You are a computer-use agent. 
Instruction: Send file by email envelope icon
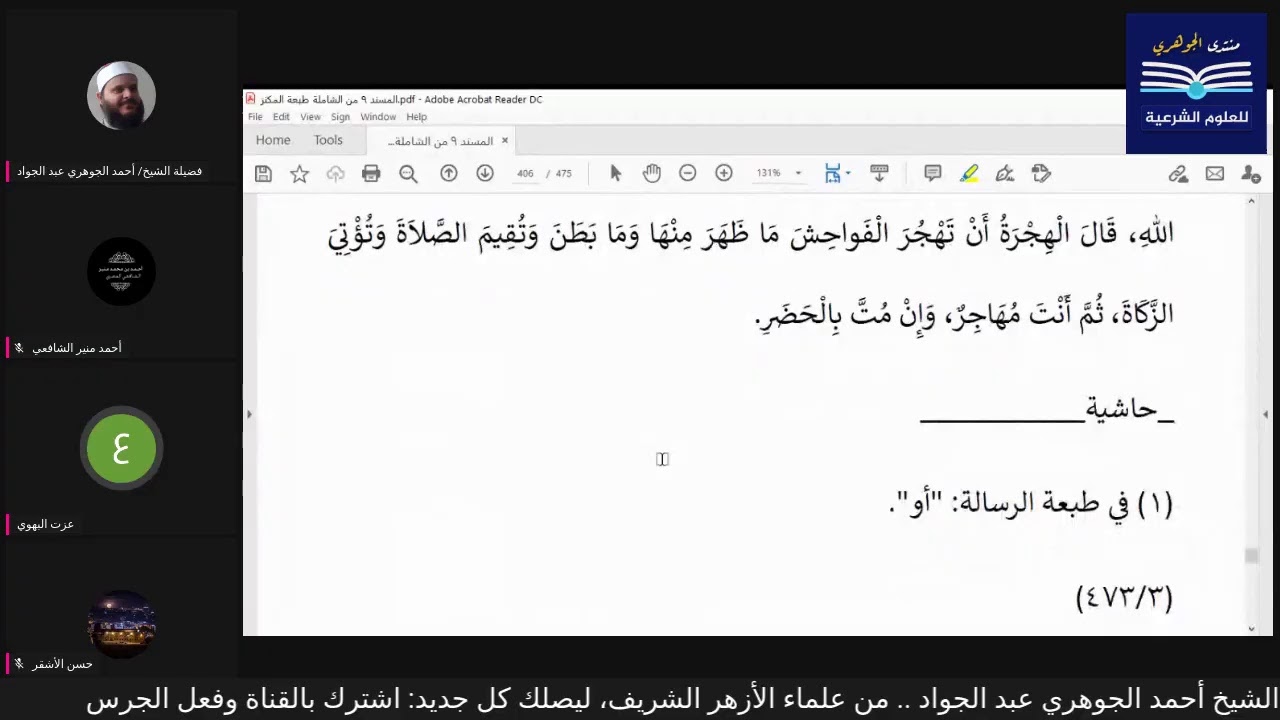[1215, 174]
